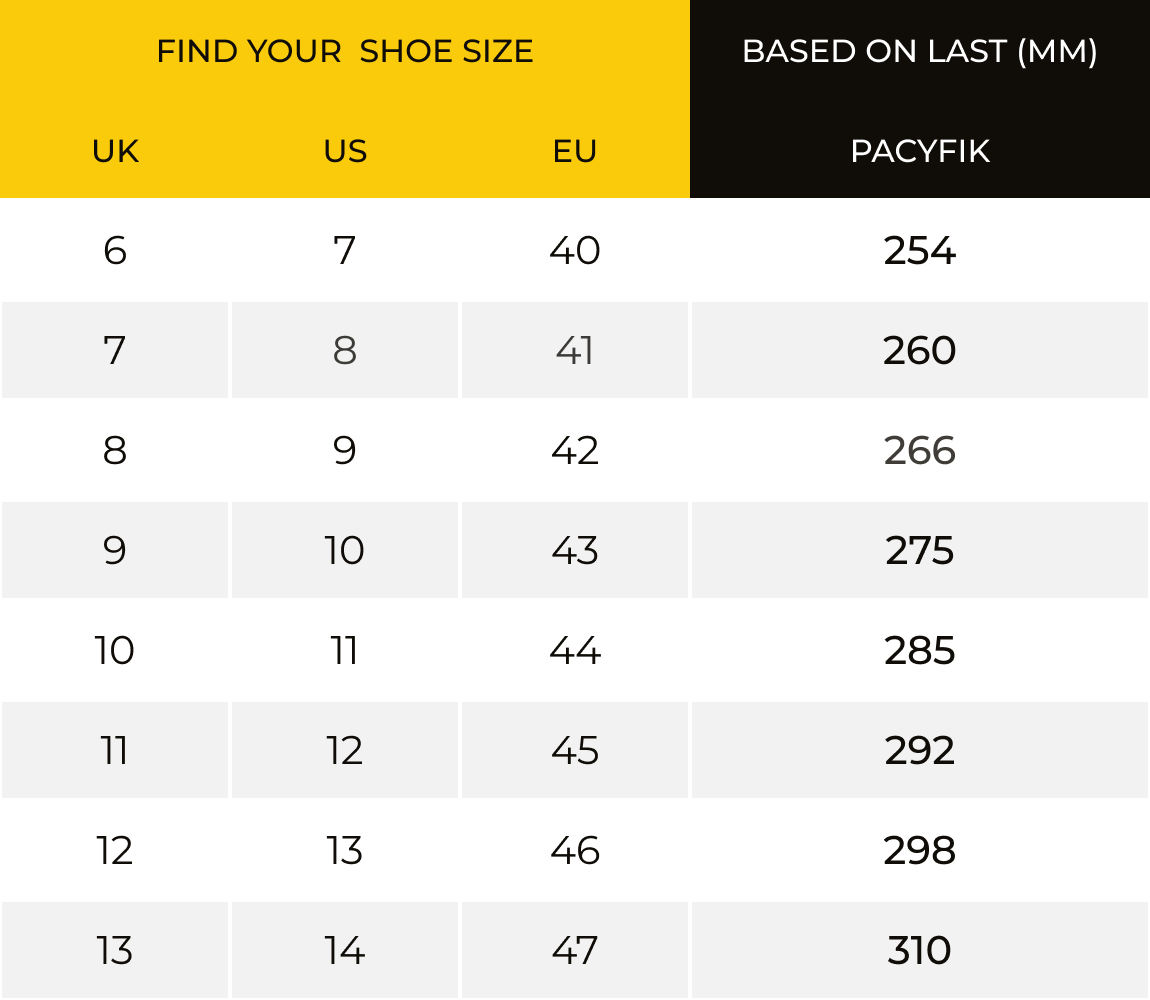The width and height of the screenshot is (1150, 1000).
Task: Select the EU column header
Action: [575, 151]
